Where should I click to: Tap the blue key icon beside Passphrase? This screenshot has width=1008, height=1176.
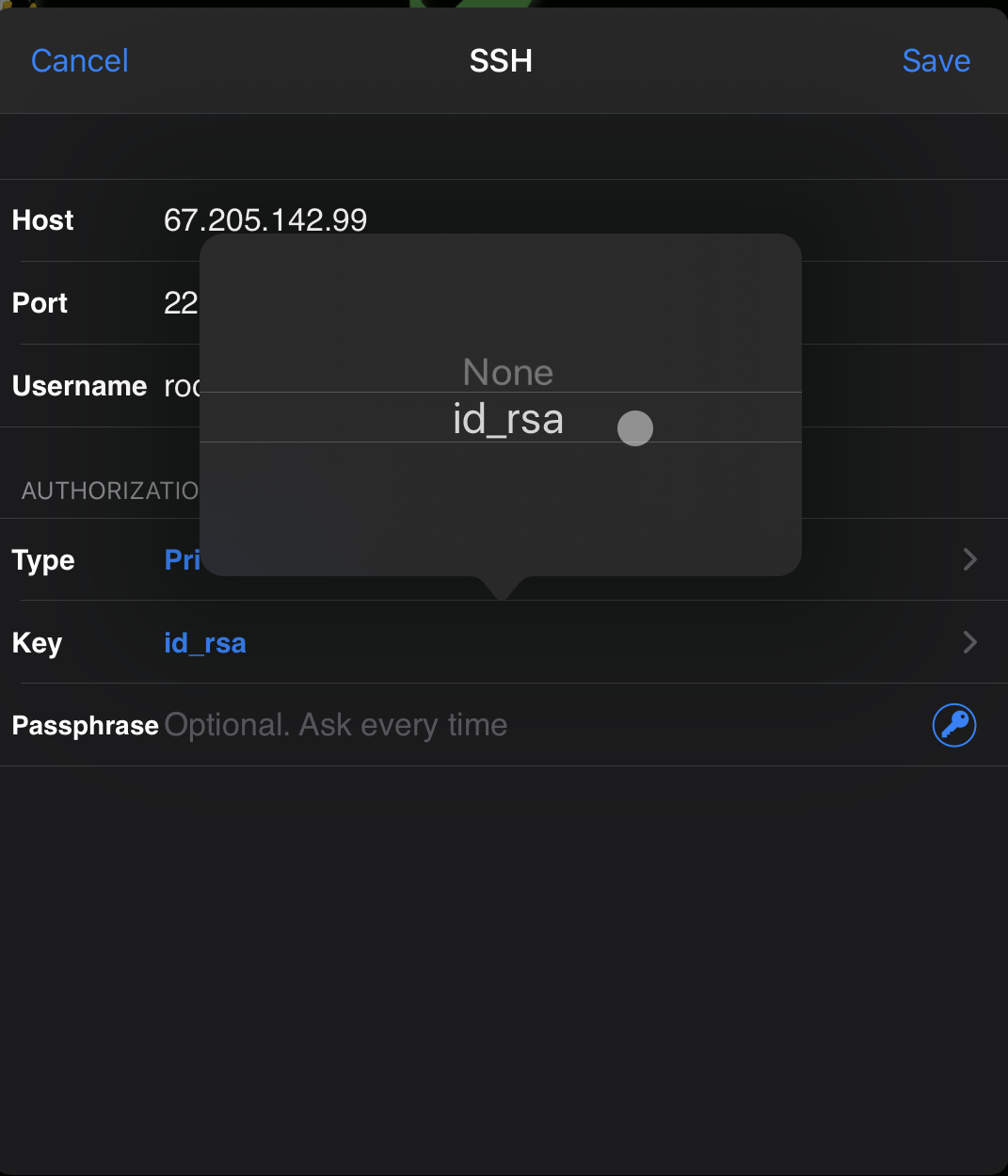pos(953,725)
